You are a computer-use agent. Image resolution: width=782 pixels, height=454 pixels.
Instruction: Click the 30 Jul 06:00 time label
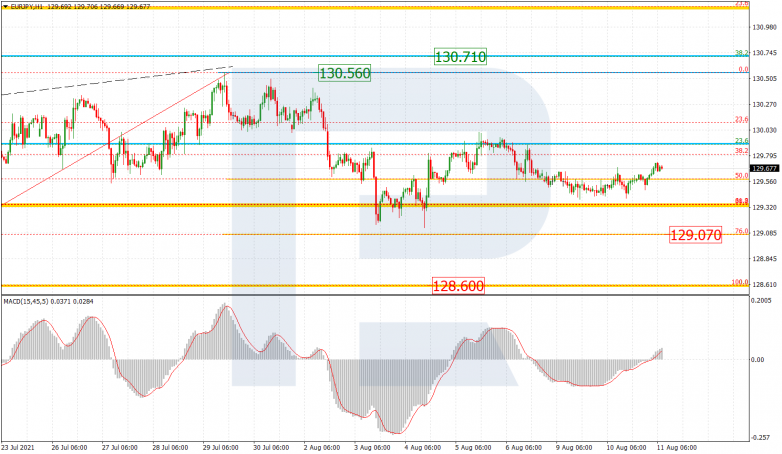[271, 448]
